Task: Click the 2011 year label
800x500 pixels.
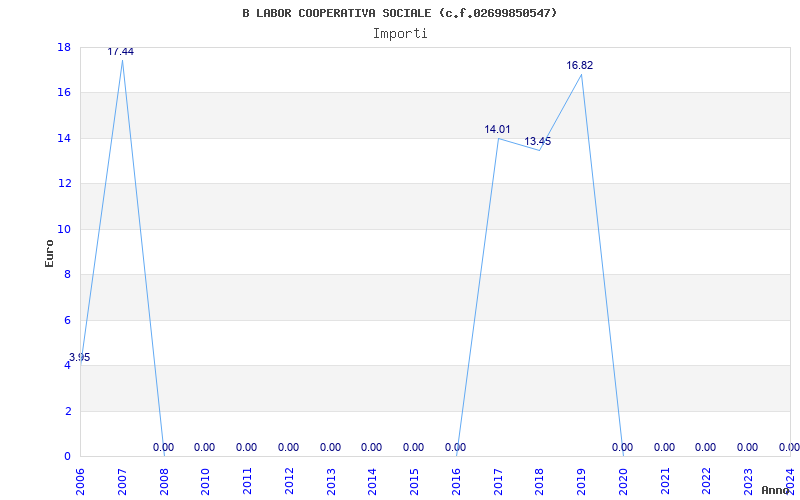Action: 247,482
